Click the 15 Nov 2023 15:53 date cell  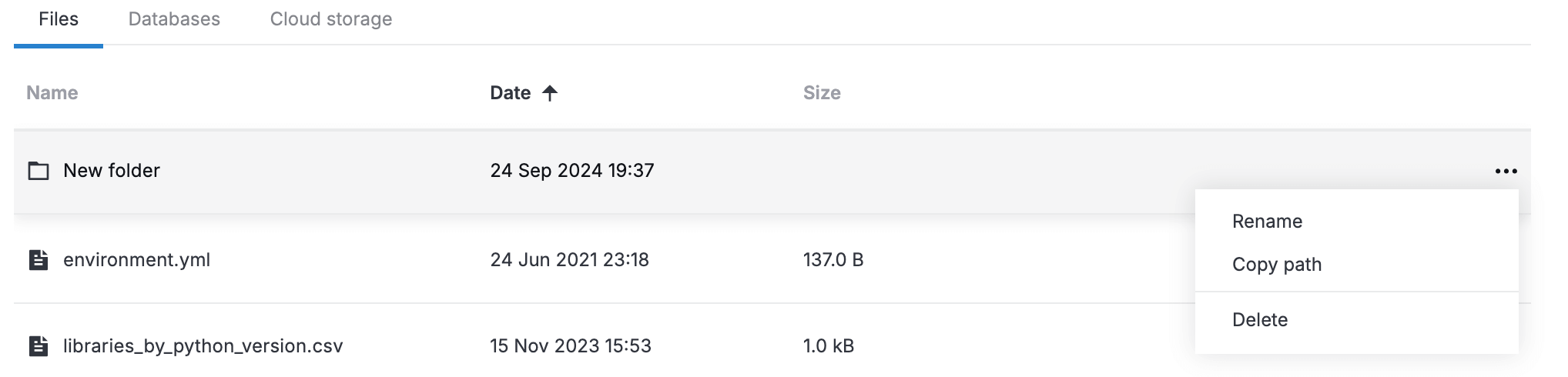570,346
